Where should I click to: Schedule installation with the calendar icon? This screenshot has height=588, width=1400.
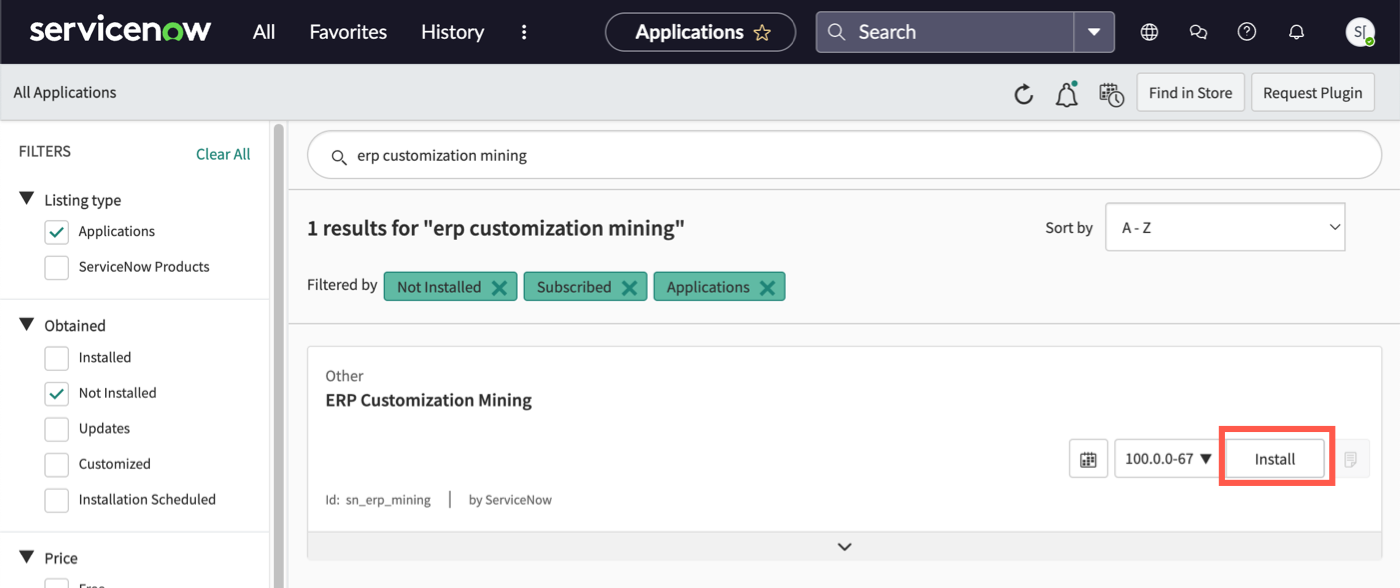[x=1088, y=459]
